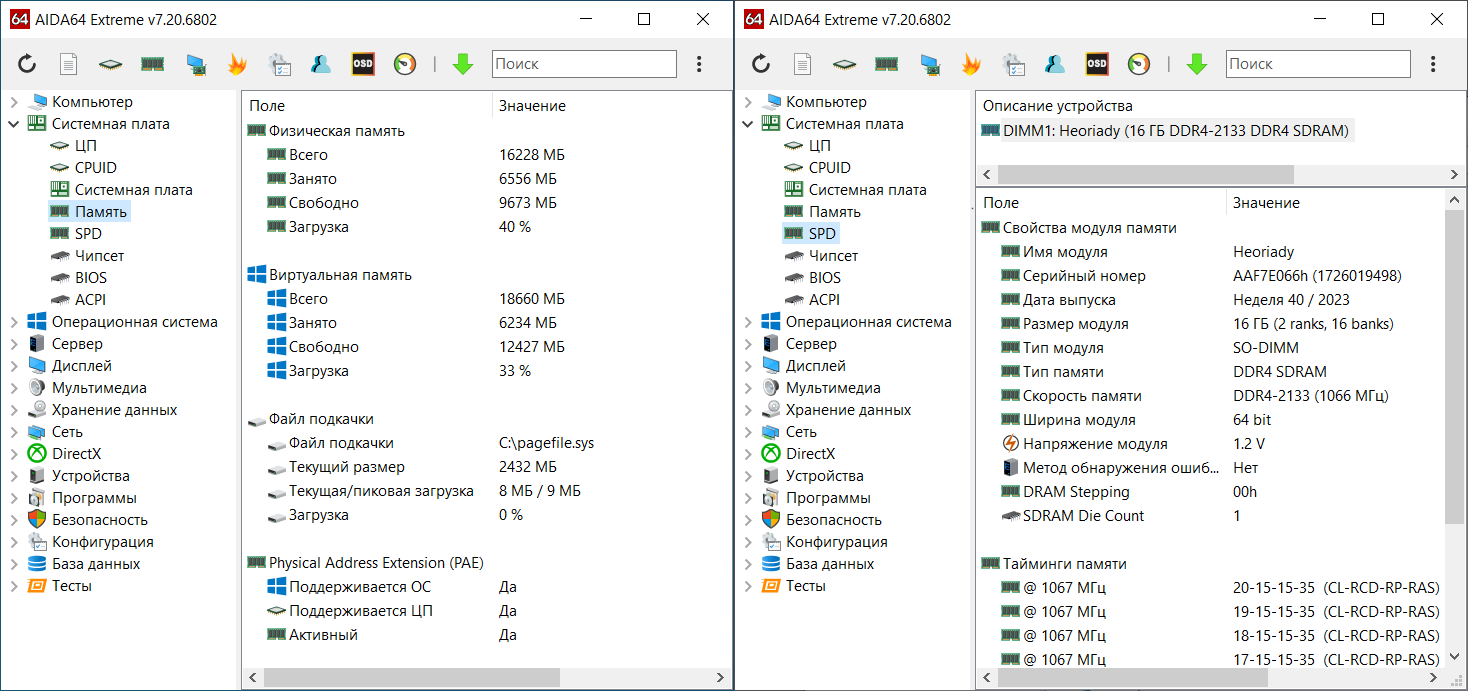
Task: Select the SPD item in the left window tree
Action: (x=89, y=234)
